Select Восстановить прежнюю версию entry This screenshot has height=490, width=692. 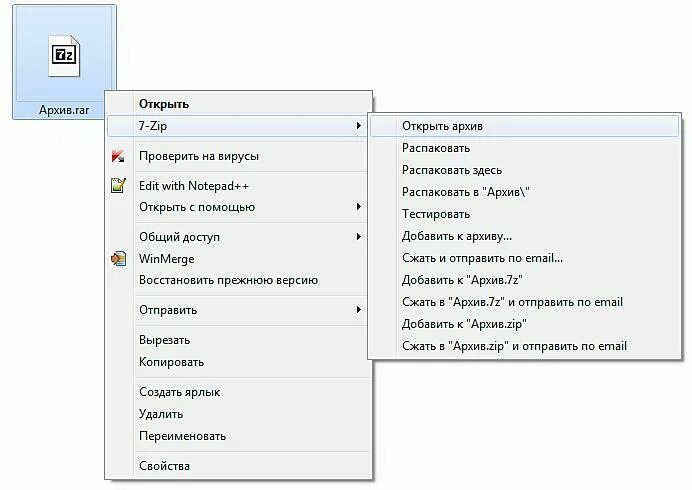pyautogui.click(x=228, y=280)
